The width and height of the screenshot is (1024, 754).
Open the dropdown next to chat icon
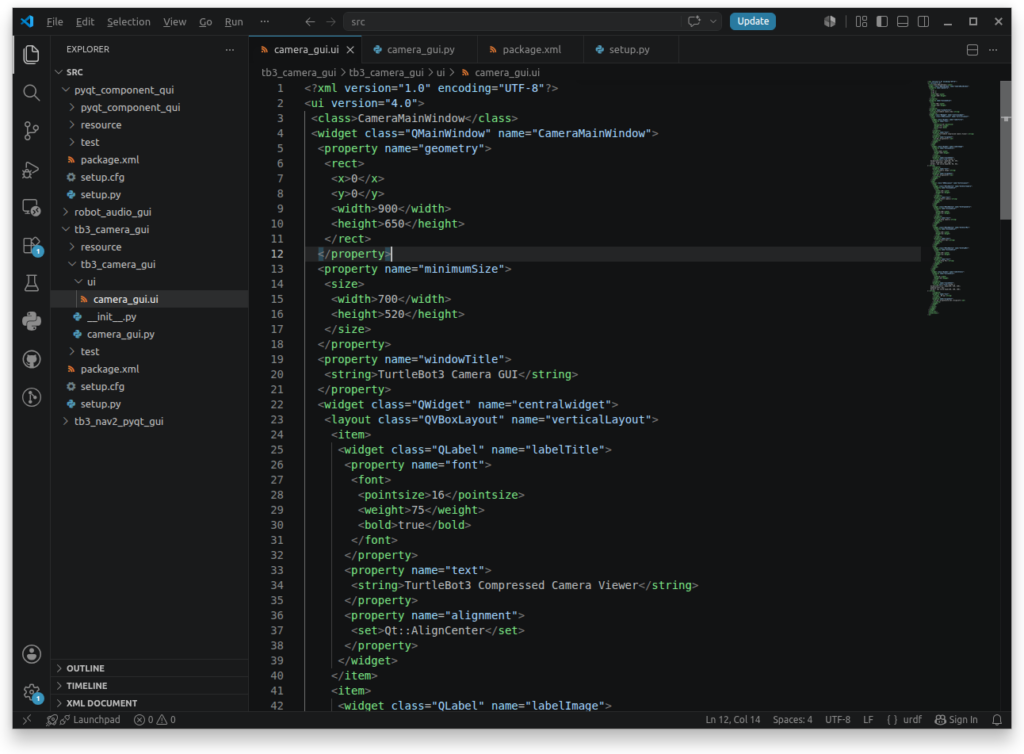713,22
